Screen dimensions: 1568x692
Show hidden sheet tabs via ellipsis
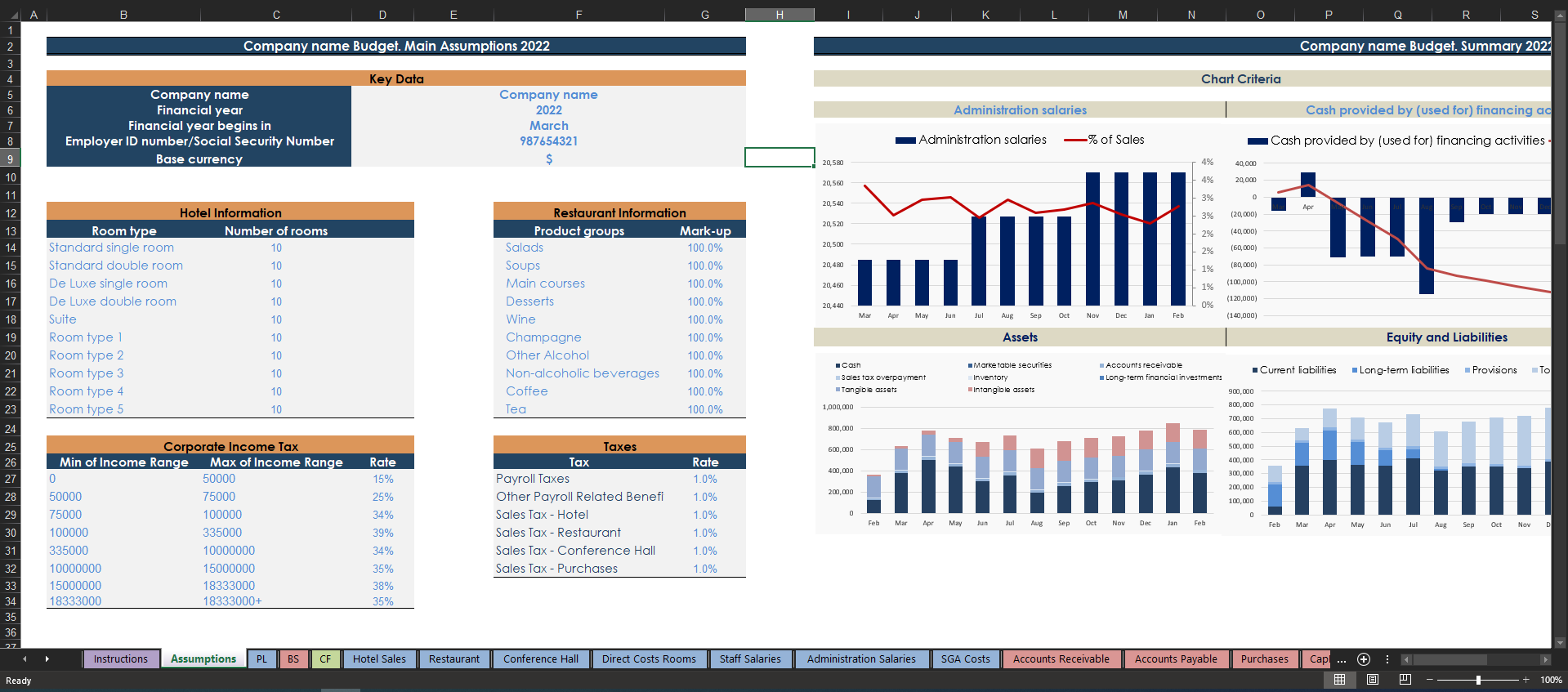pyautogui.click(x=1342, y=660)
